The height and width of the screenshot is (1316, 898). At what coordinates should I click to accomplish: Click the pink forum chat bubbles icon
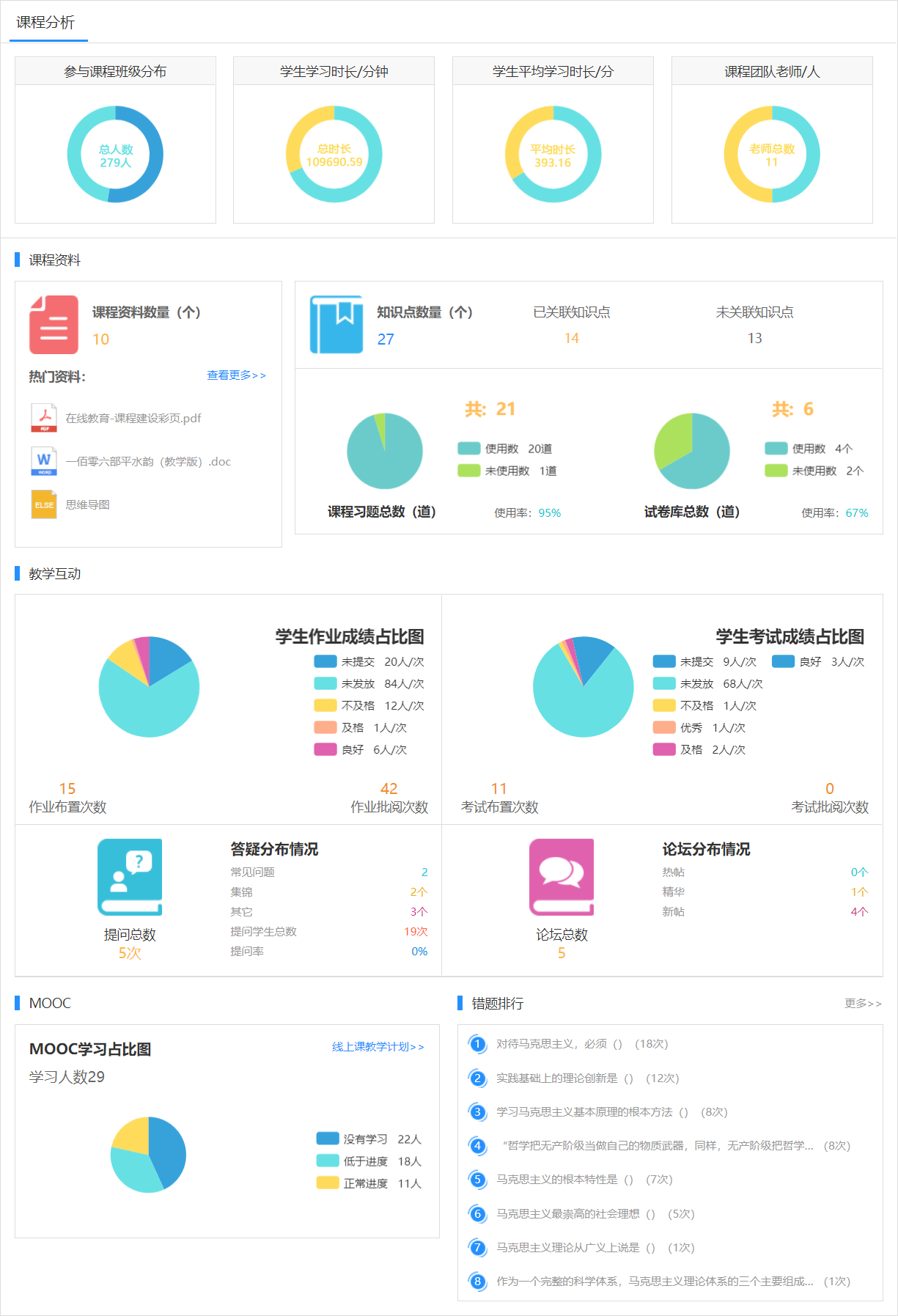562,877
